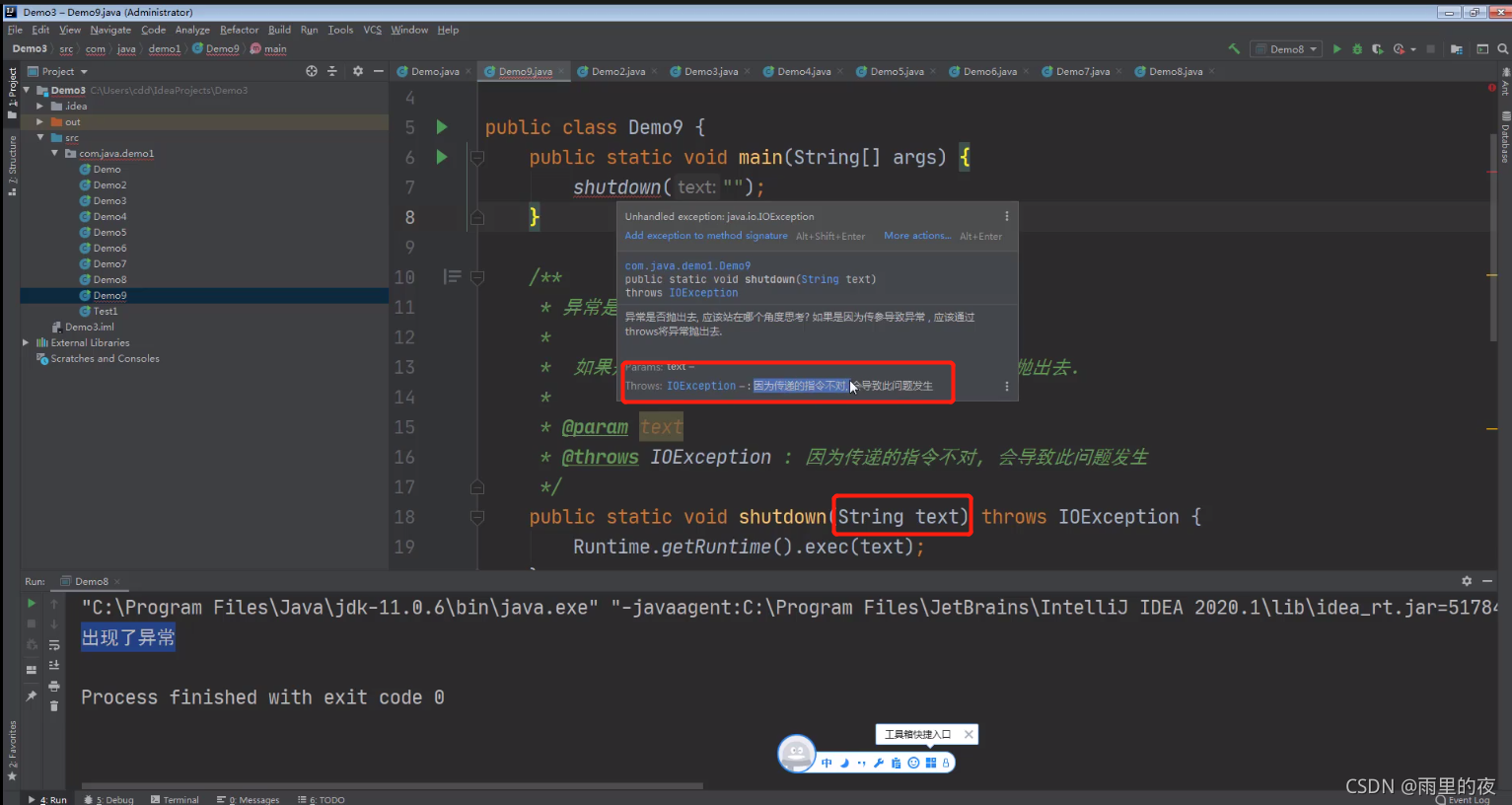Start debugging with the bug icon
The height and width of the screenshot is (805, 1512).
(1356, 48)
